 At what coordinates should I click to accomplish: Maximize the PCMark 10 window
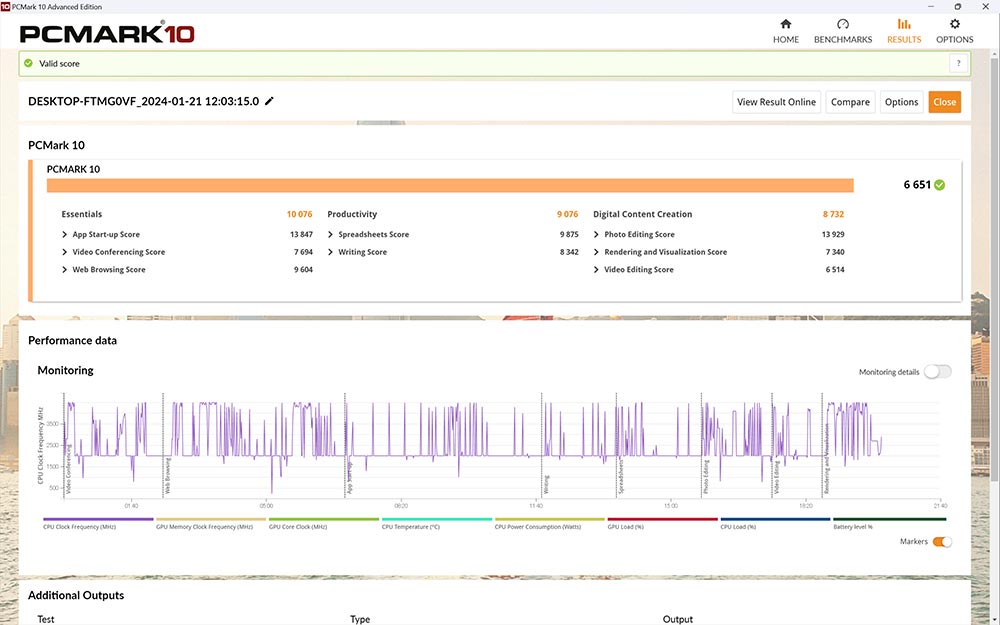point(957,6)
